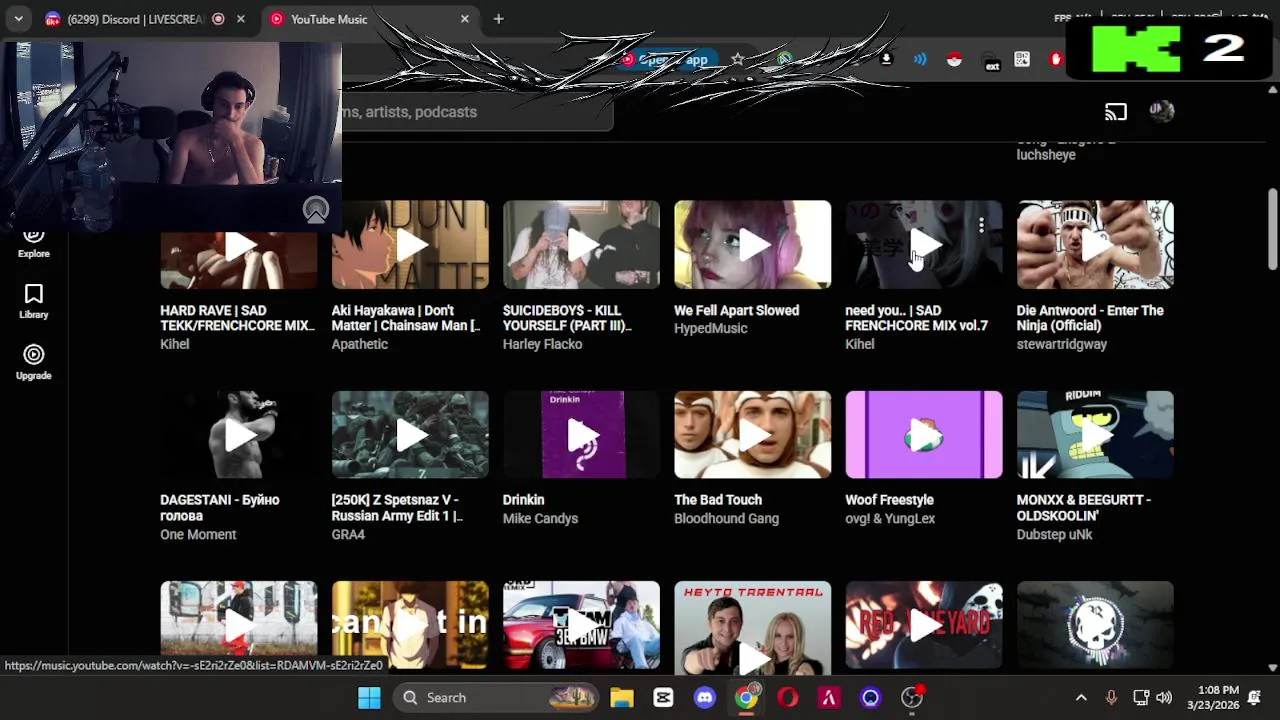
Task: Click the songs, artists, podcasts search field
Action: tap(477, 112)
